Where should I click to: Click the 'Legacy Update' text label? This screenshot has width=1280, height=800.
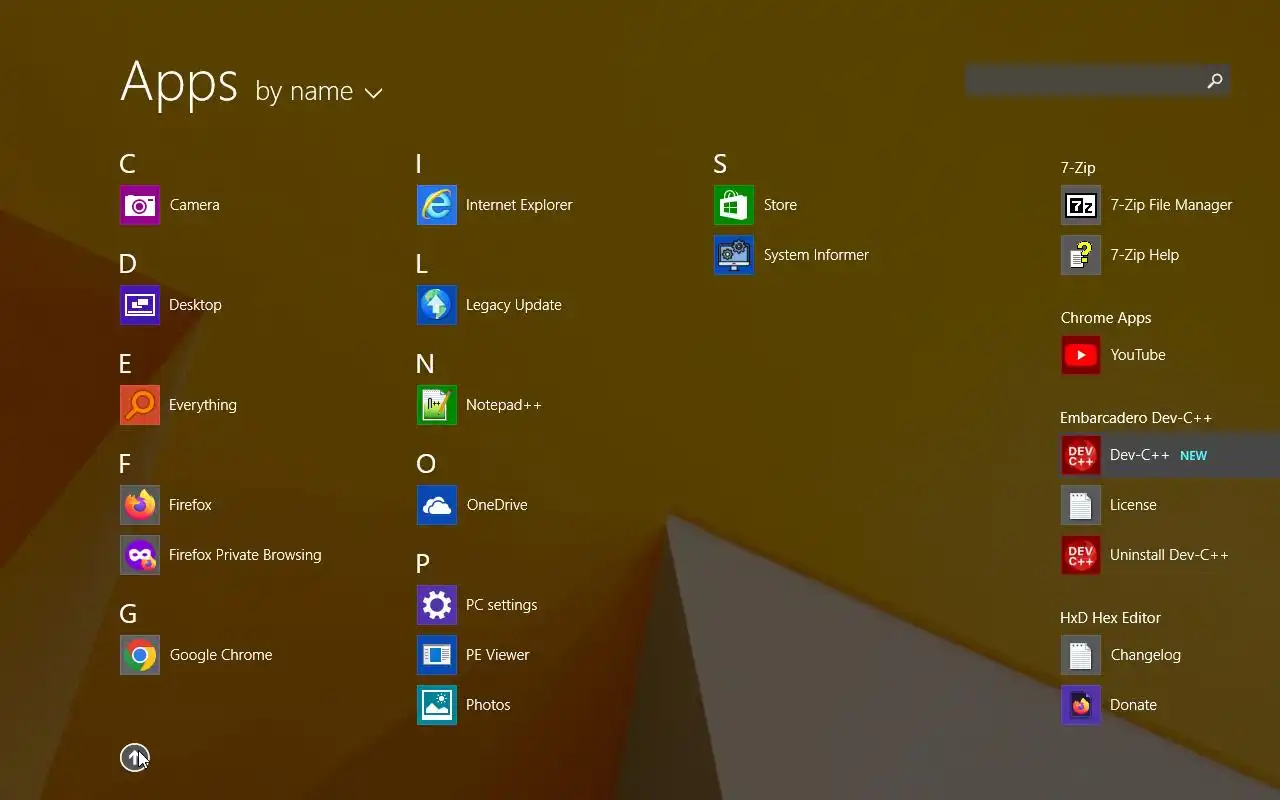click(x=513, y=305)
